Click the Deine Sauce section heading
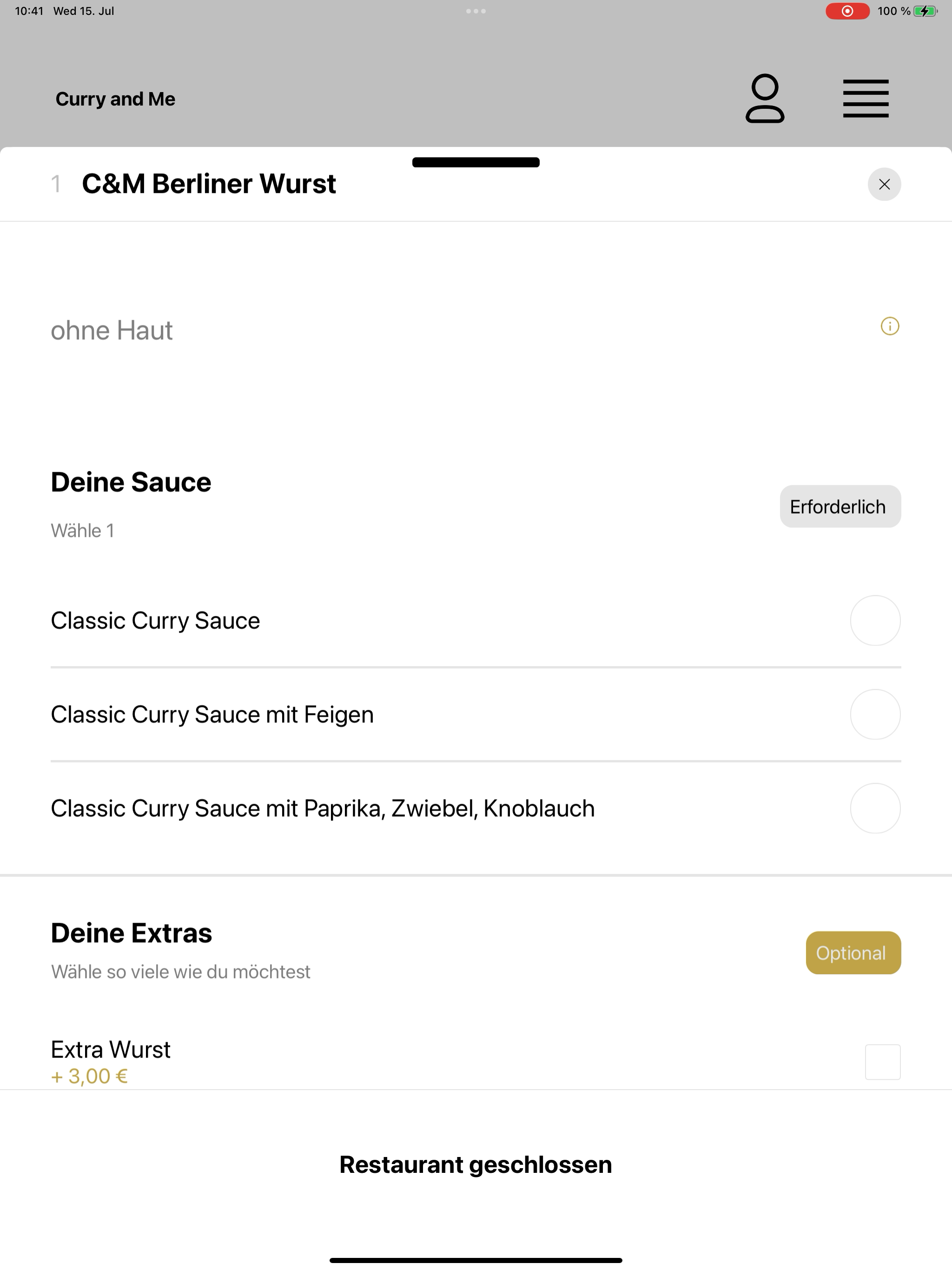The image size is (952, 1270). click(131, 482)
